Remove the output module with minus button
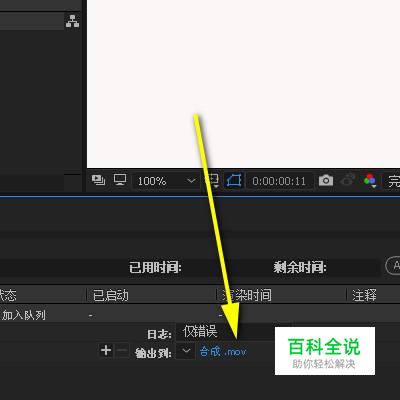 122,351
